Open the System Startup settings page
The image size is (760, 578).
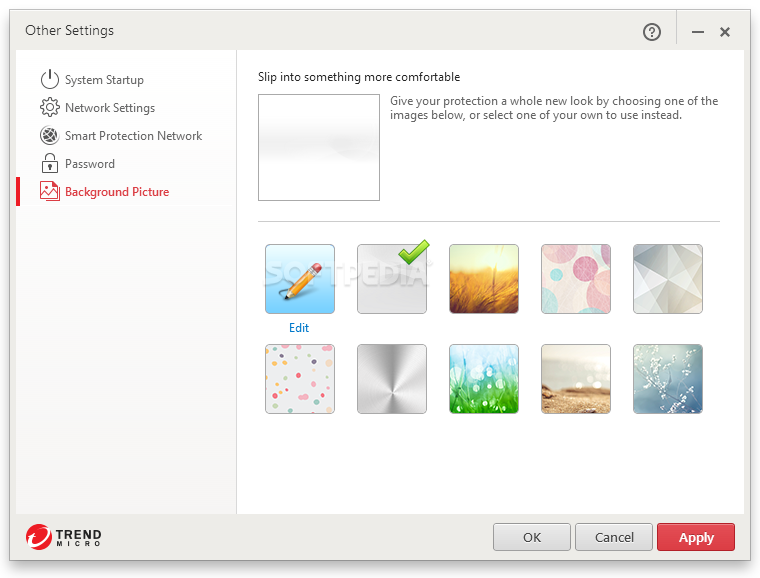tap(104, 80)
